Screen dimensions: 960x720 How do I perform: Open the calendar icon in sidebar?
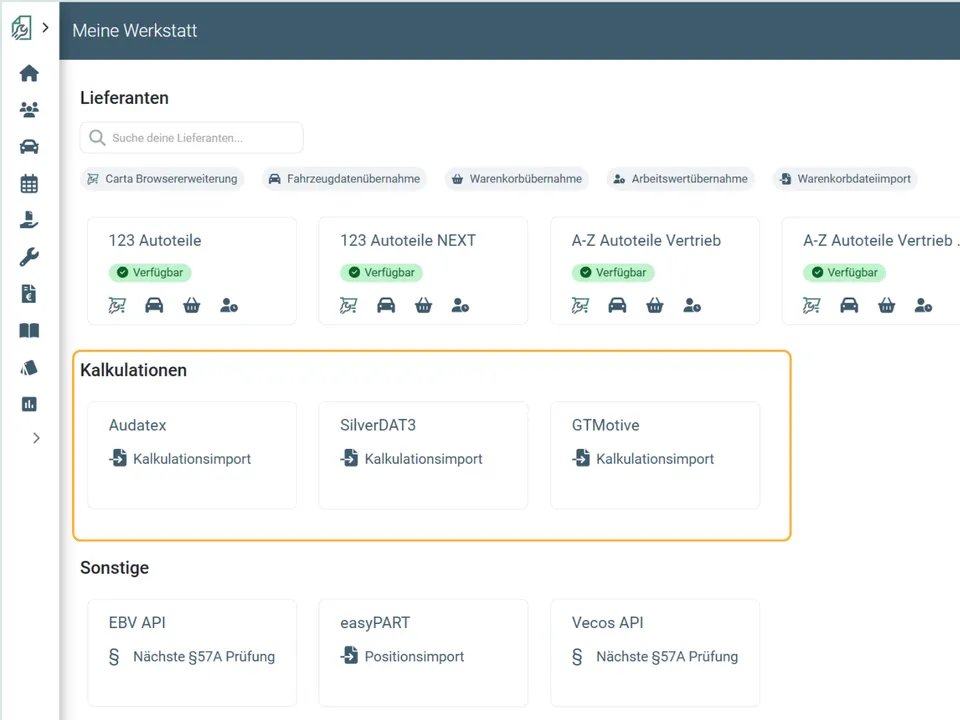[29, 184]
